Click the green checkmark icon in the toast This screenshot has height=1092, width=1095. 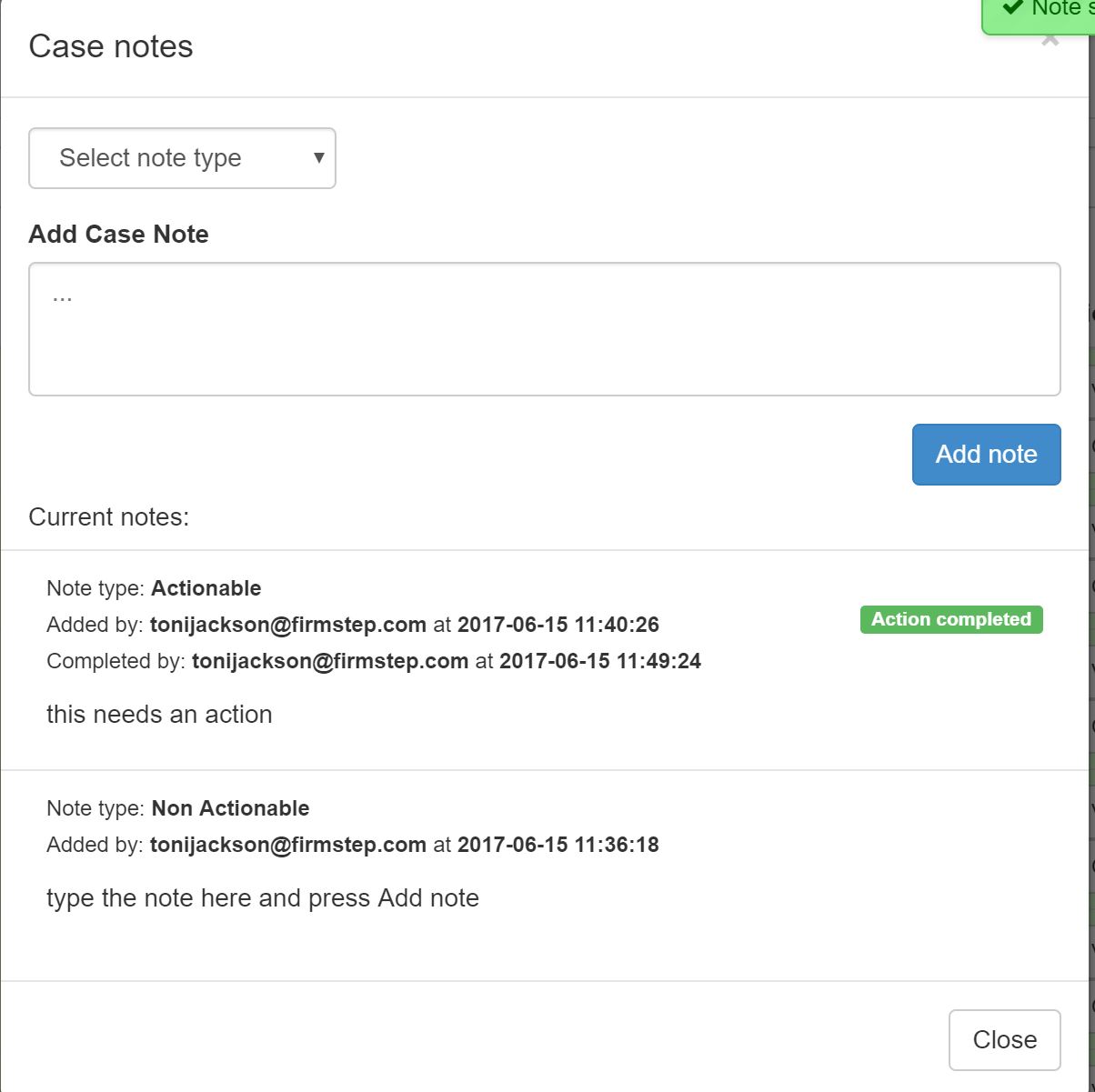click(x=1012, y=8)
